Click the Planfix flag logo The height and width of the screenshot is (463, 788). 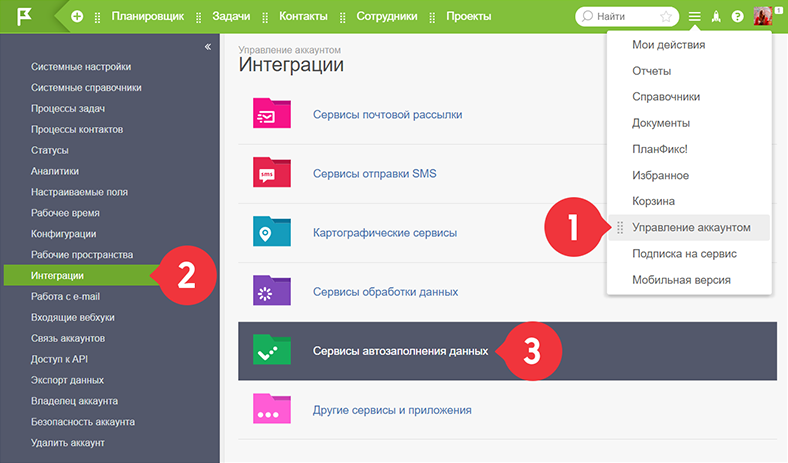24,16
